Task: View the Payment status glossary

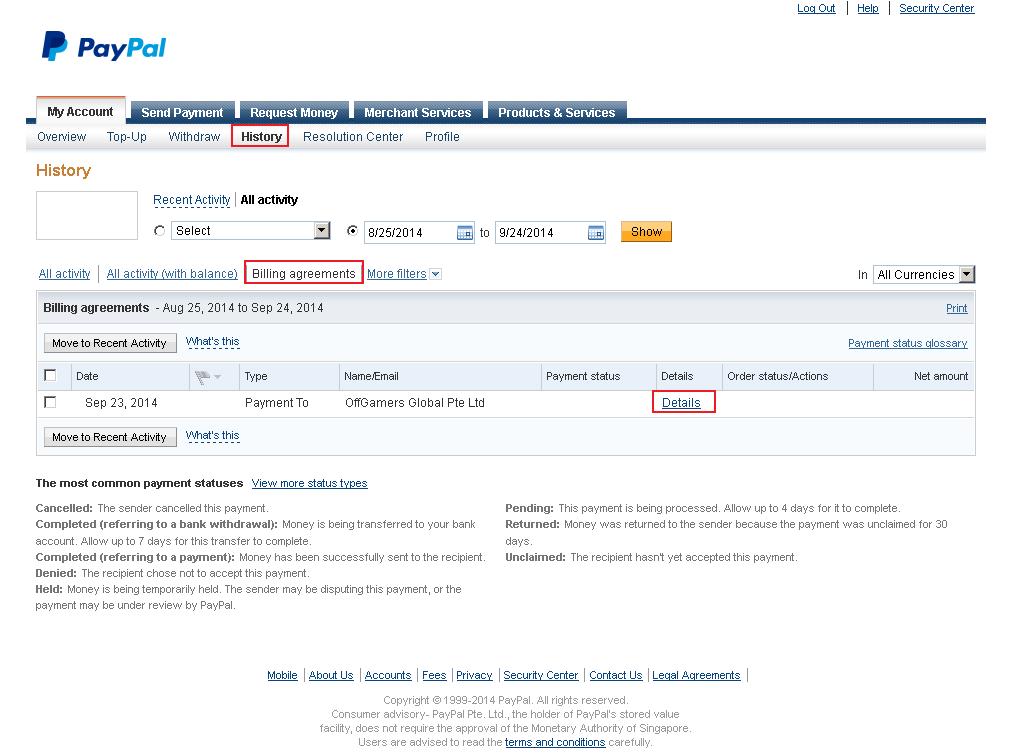Action: pos(908,343)
